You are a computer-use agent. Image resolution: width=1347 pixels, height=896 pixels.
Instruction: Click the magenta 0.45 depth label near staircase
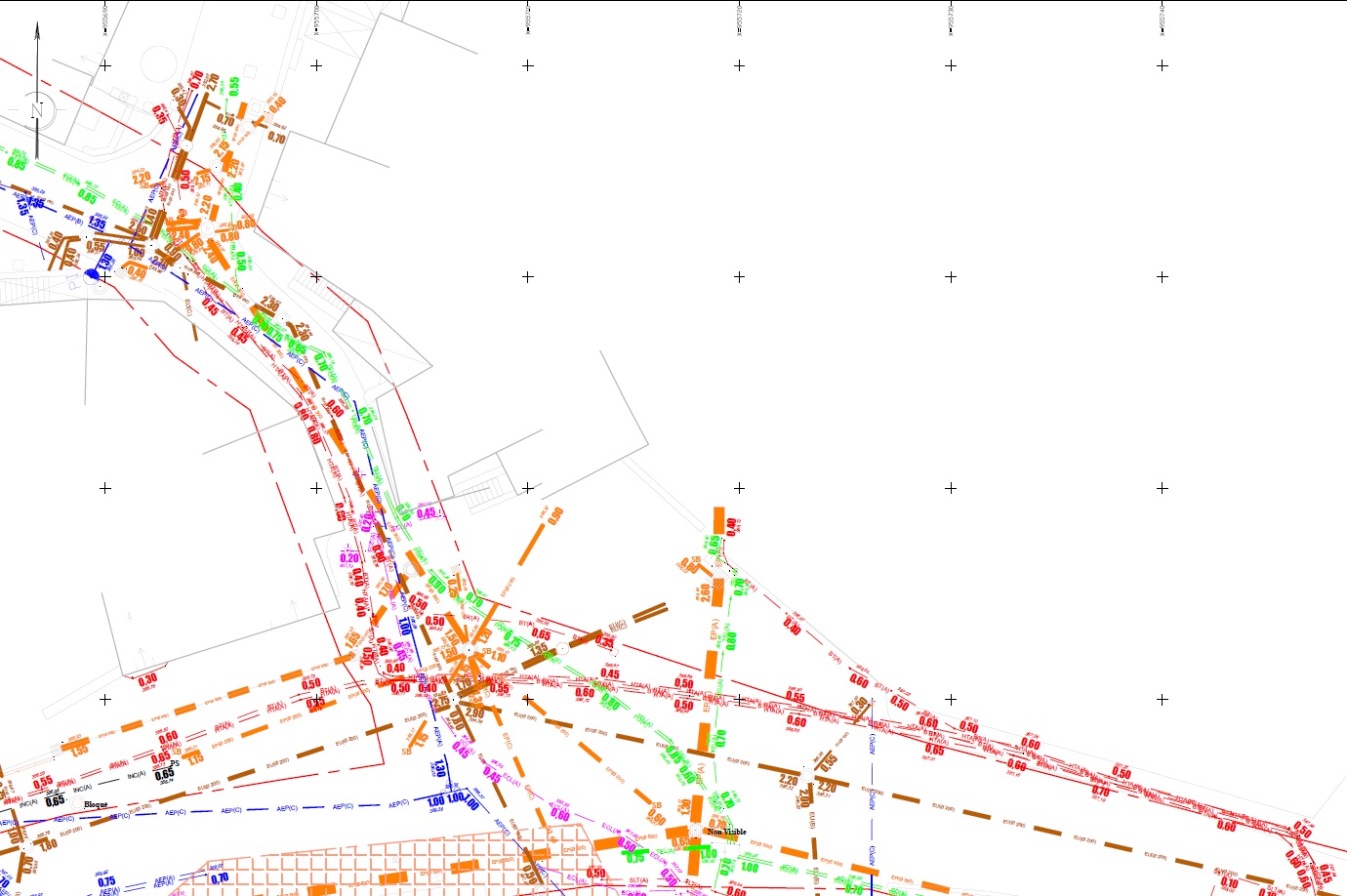tap(427, 513)
